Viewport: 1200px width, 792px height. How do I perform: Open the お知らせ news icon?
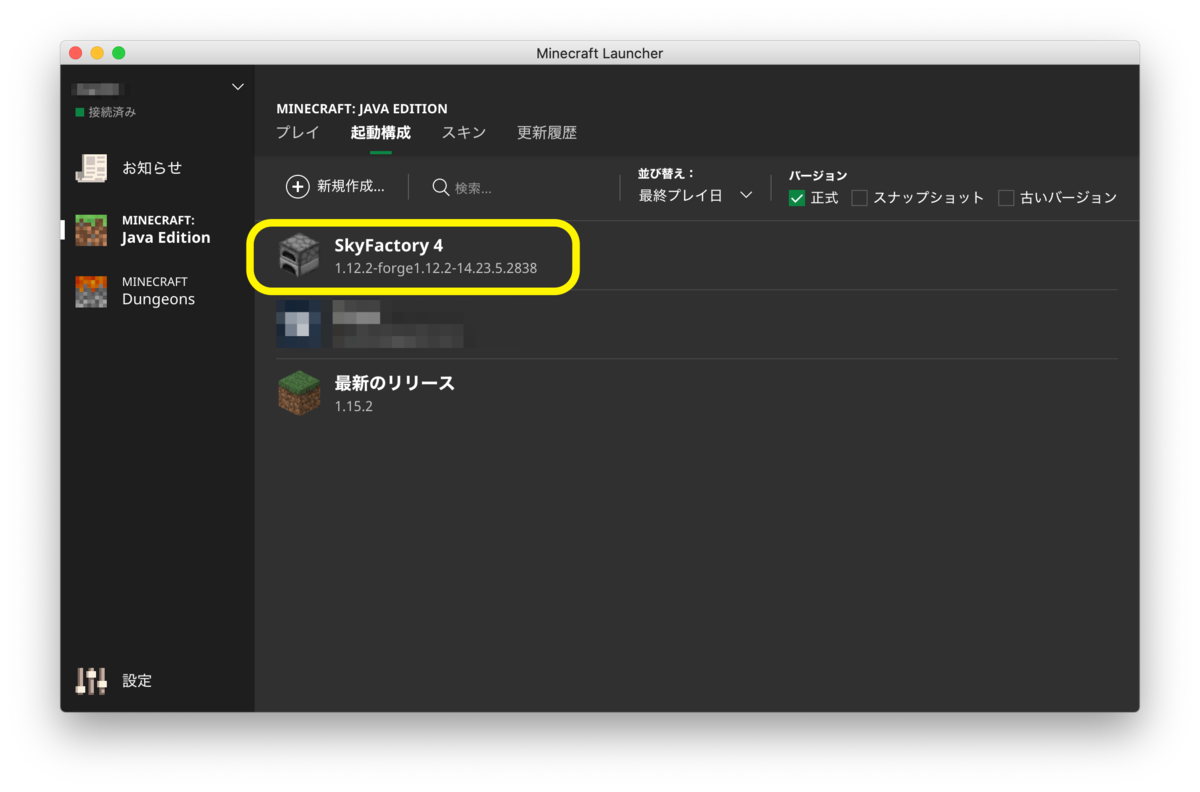click(x=91, y=168)
